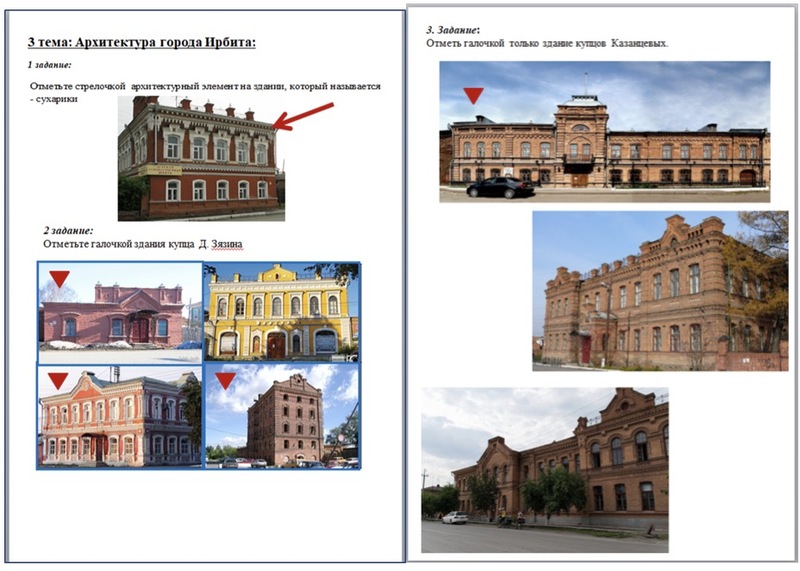The image size is (800, 571).
Task: Click the instruction sentence starting "Отметьте стрелочкой"
Action: click(205, 92)
